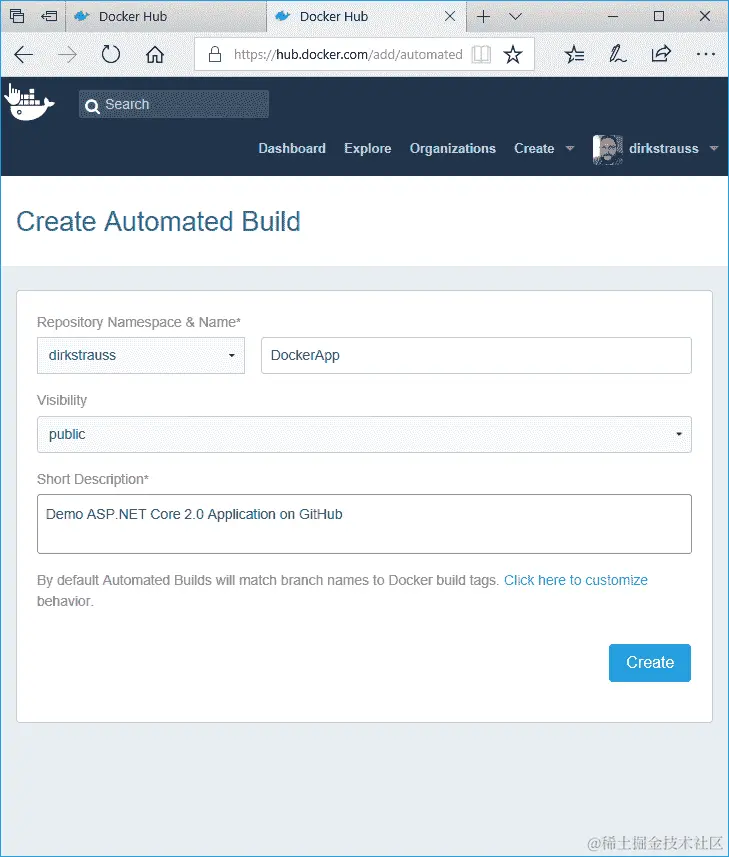The image size is (729, 857).
Task: Open the Visibility public dropdown
Action: click(x=364, y=435)
